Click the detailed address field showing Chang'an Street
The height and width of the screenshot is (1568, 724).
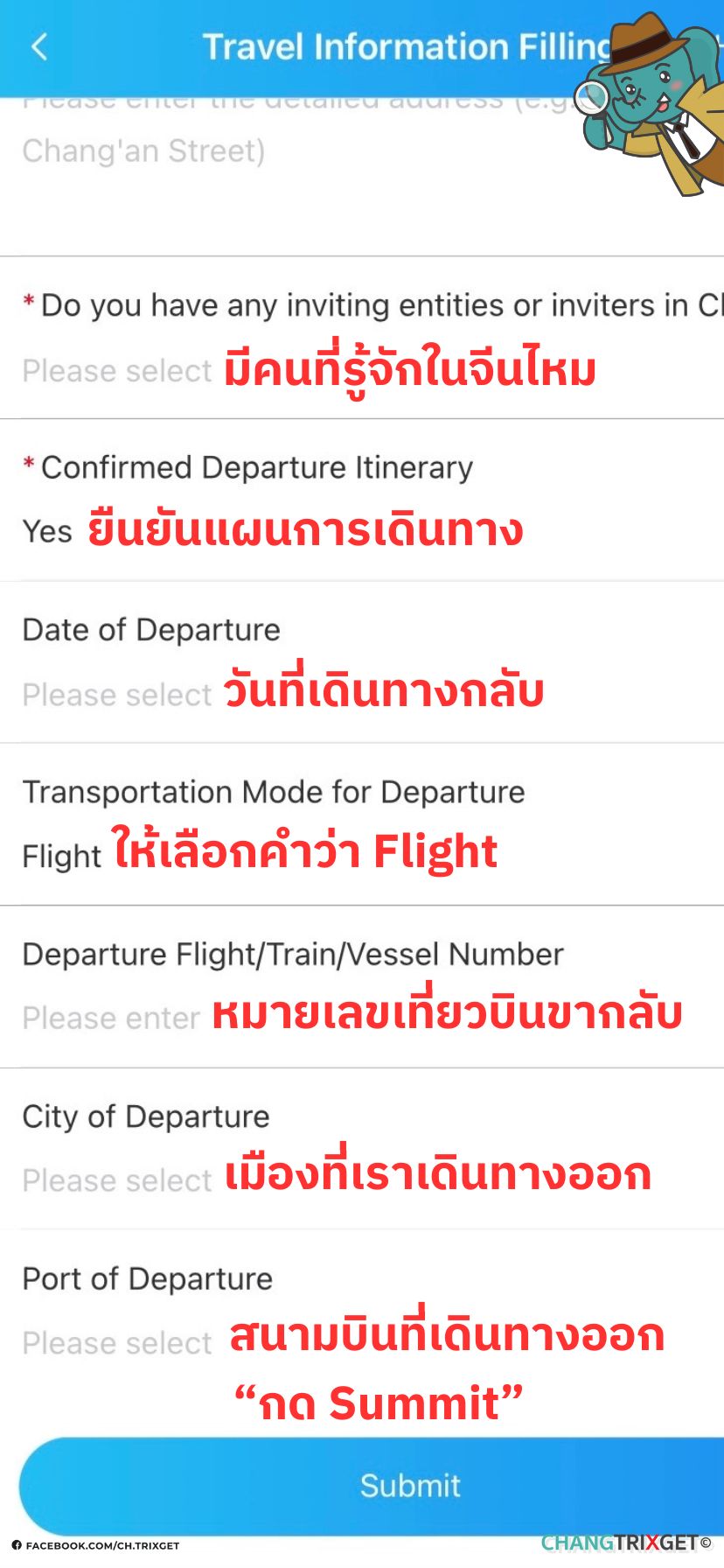(x=144, y=151)
